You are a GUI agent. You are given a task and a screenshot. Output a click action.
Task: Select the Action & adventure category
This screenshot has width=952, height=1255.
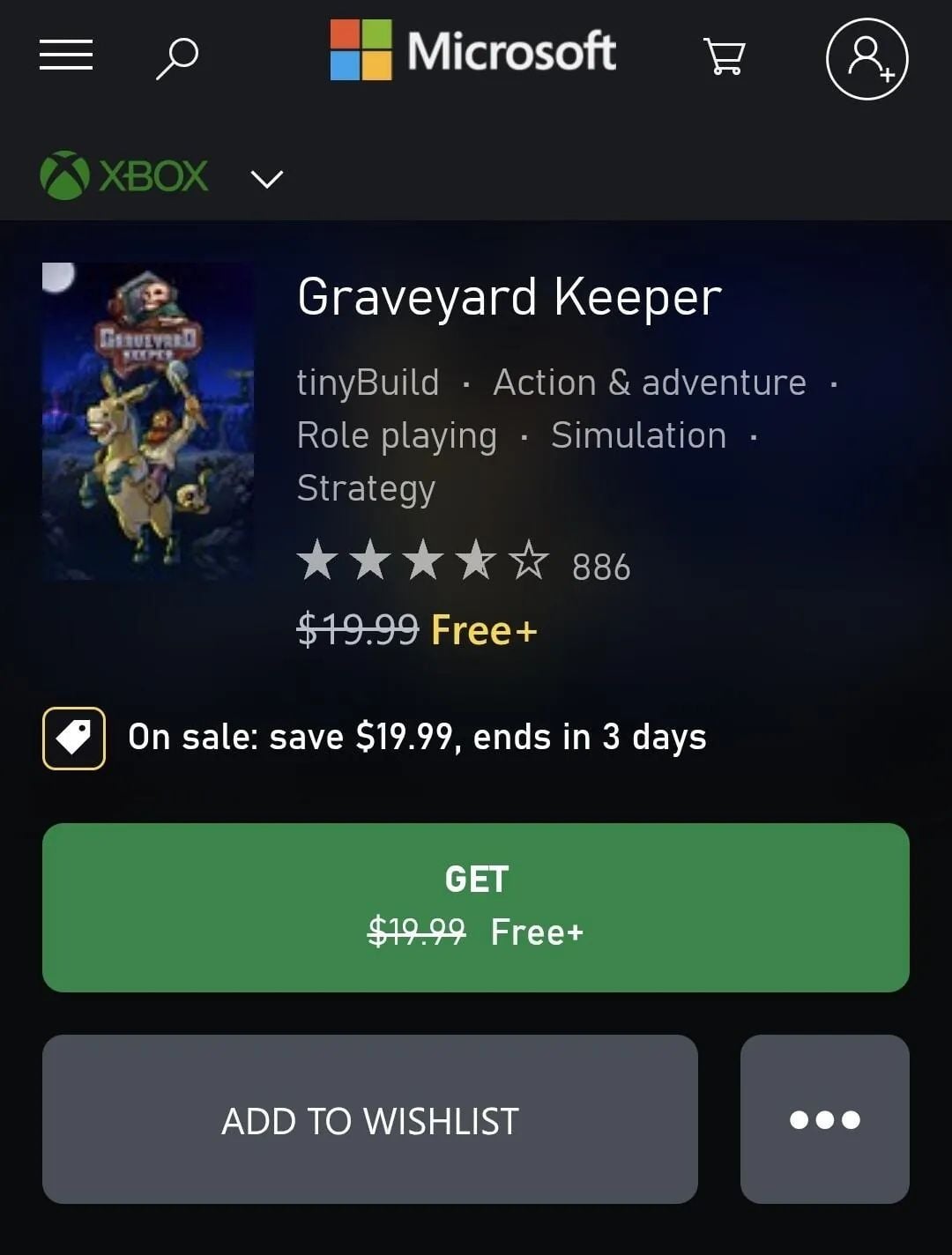650,382
